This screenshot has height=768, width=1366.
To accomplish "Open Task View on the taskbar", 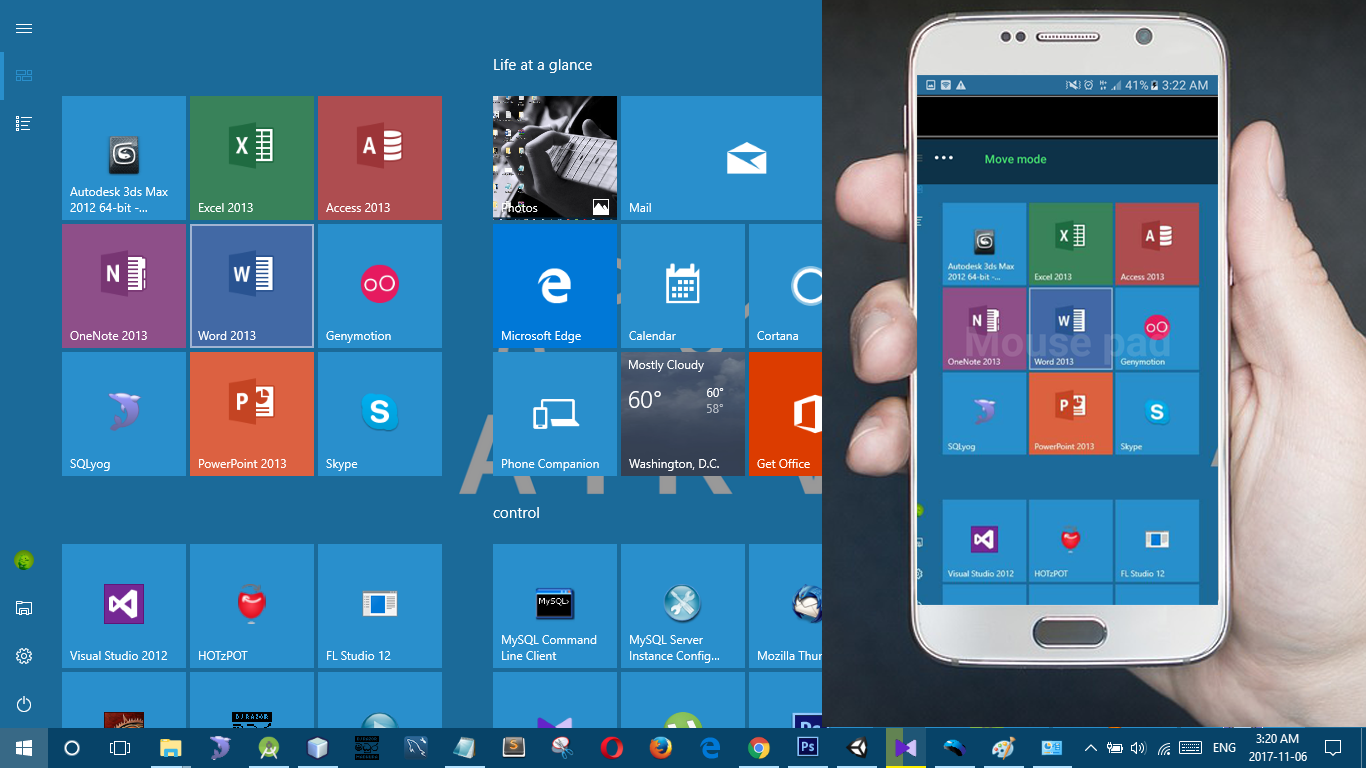I will pos(120,748).
